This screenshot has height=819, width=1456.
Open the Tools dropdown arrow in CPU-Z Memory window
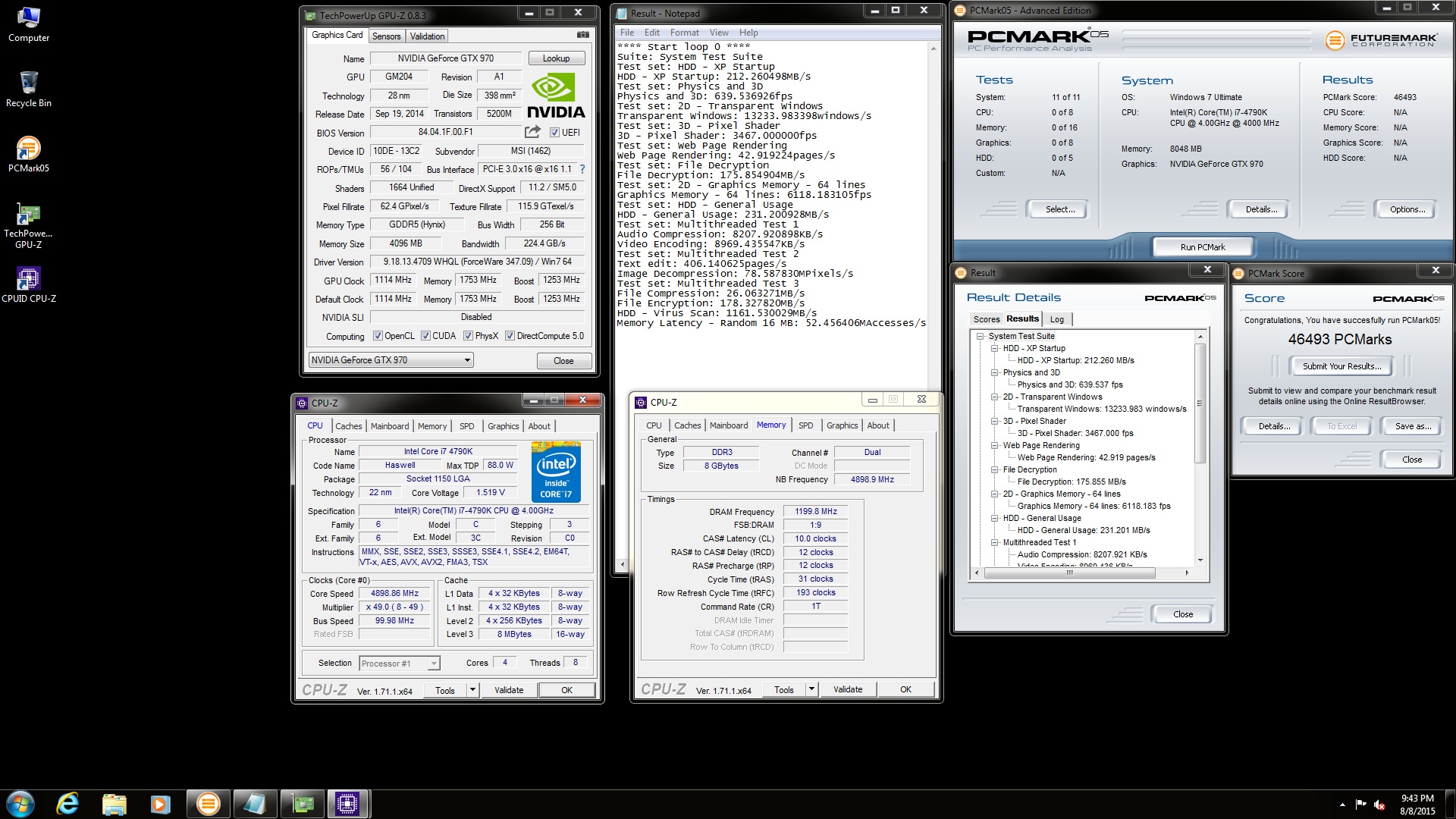811,689
